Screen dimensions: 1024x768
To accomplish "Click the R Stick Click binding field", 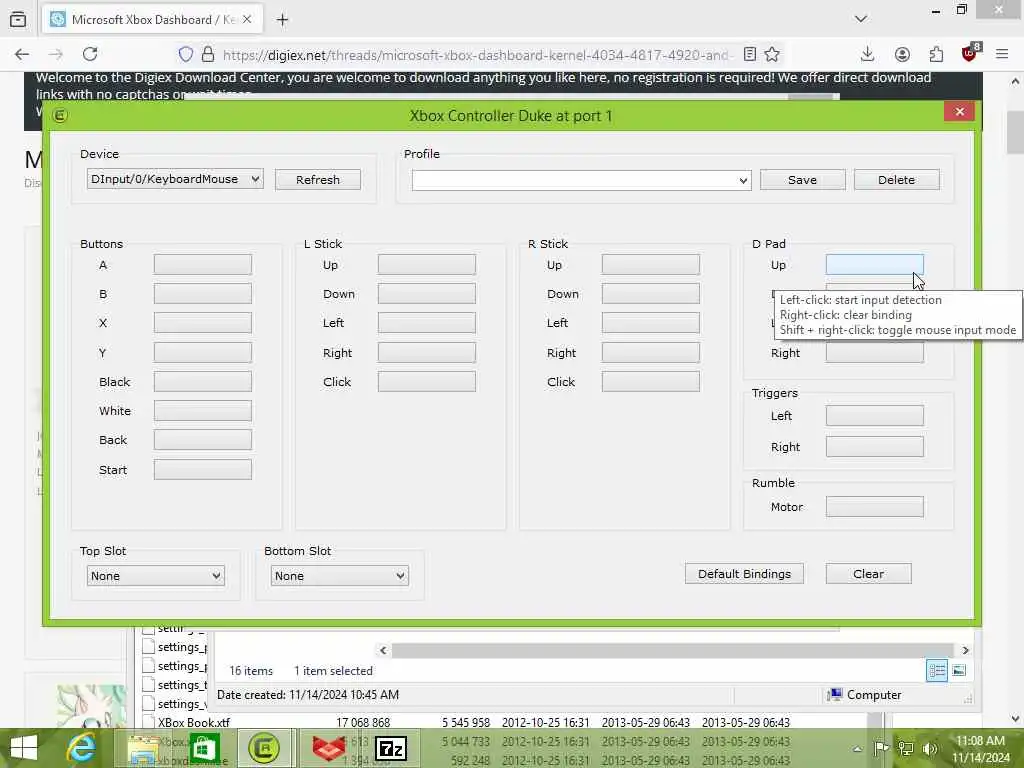I will (x=650, y=381).
